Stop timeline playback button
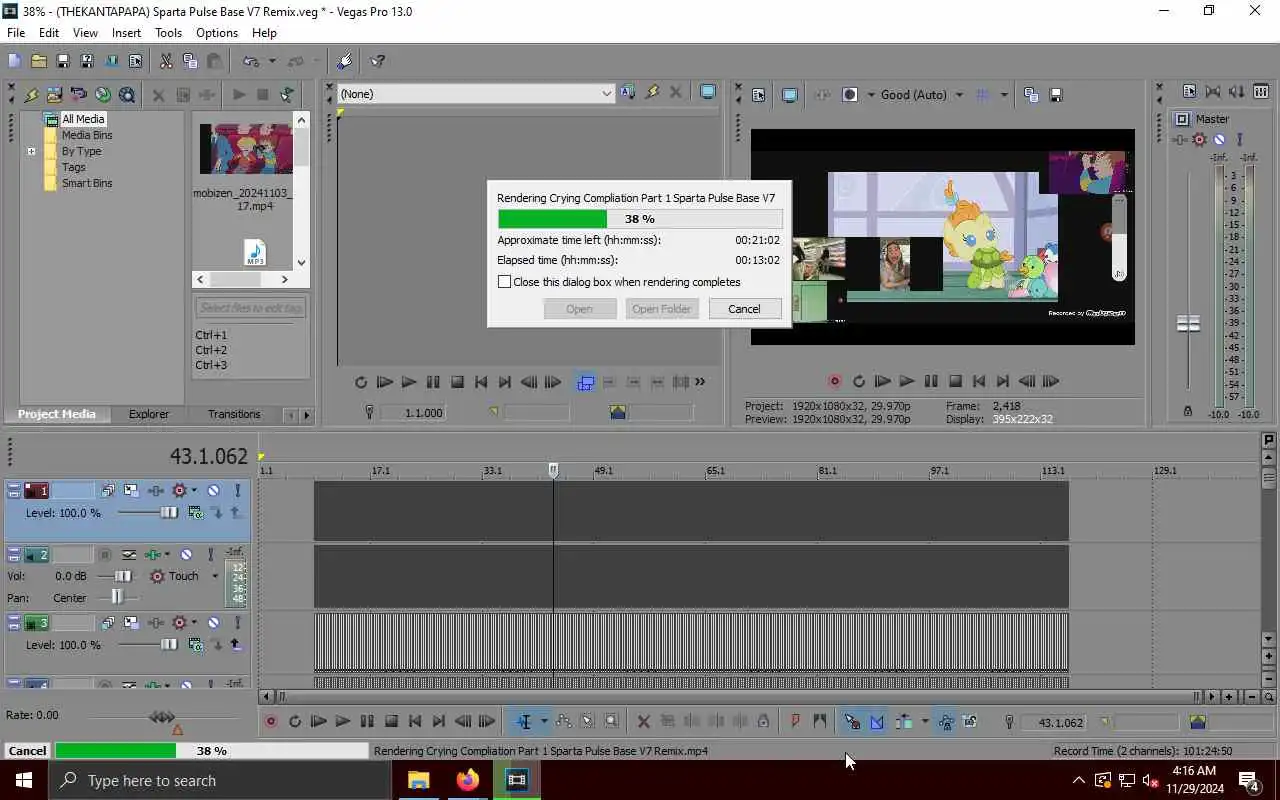The image size is (1280, 800). (391, 721)
